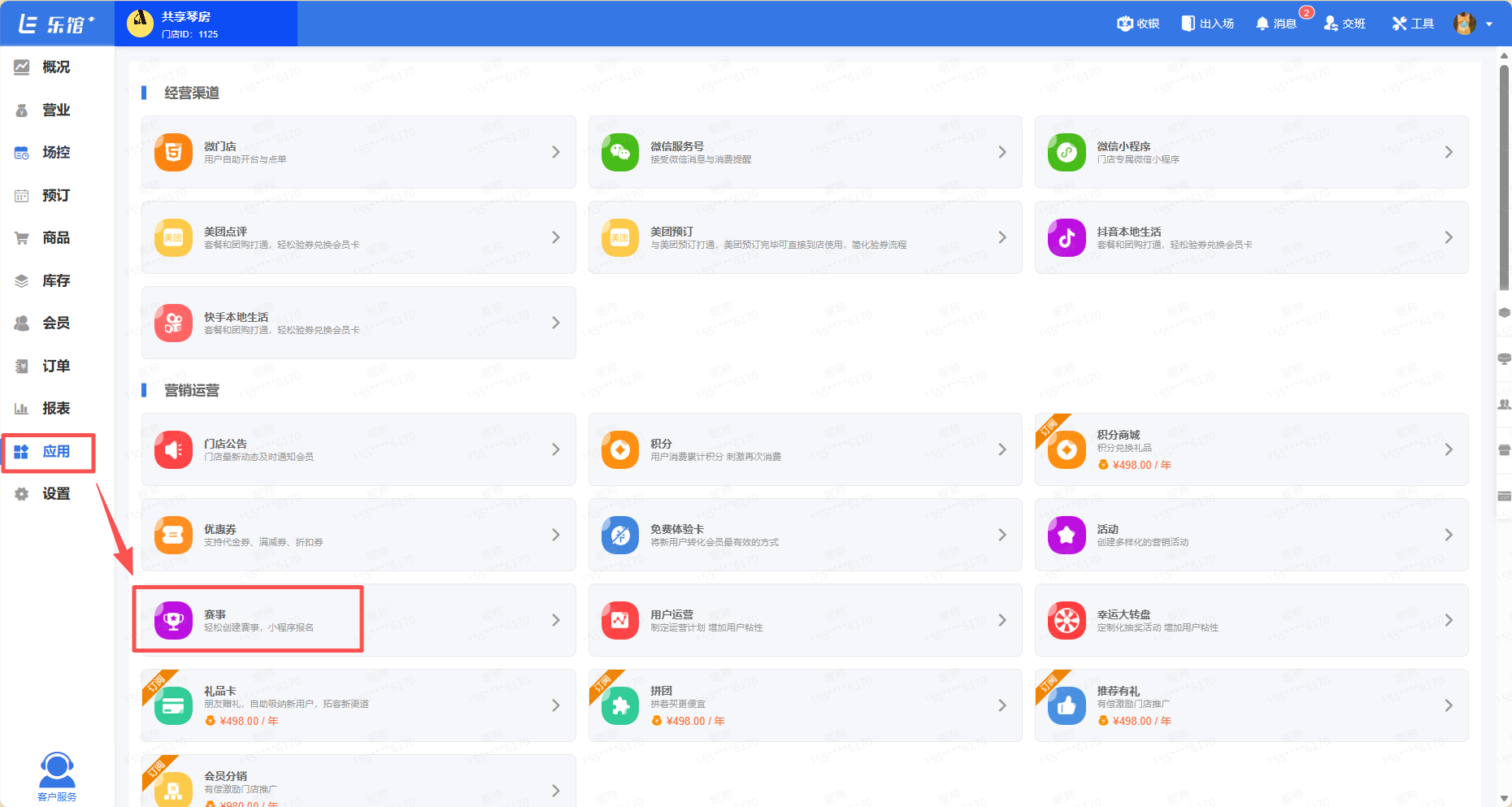
Task: Click the vertical page scrollbar
Action: point(1504,179)
